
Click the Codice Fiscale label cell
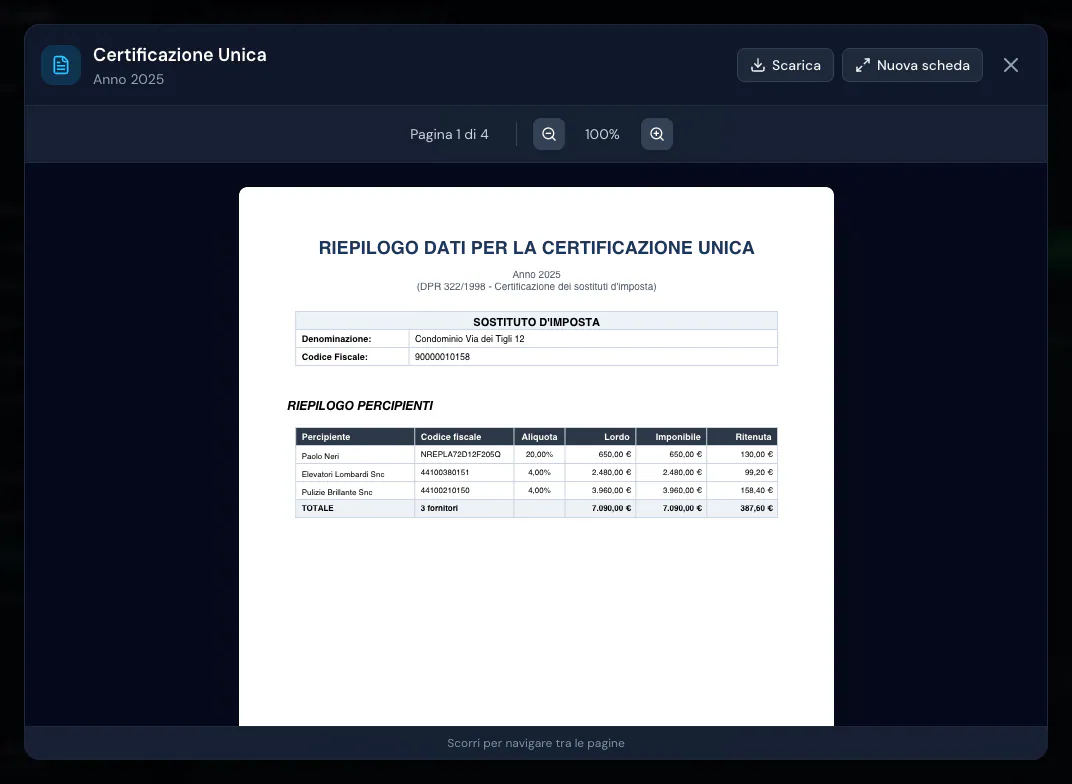(352, 357)
